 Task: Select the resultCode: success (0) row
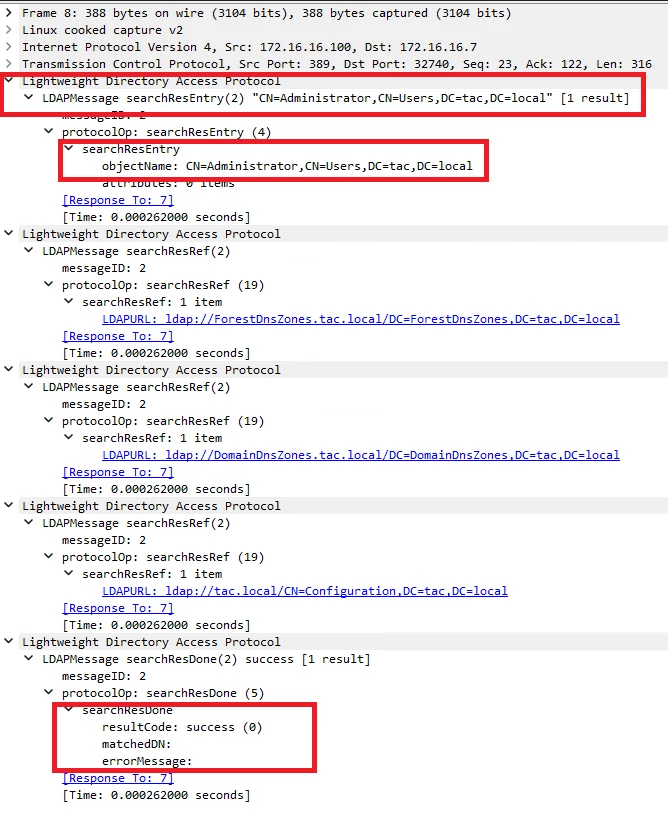[182, 727]
